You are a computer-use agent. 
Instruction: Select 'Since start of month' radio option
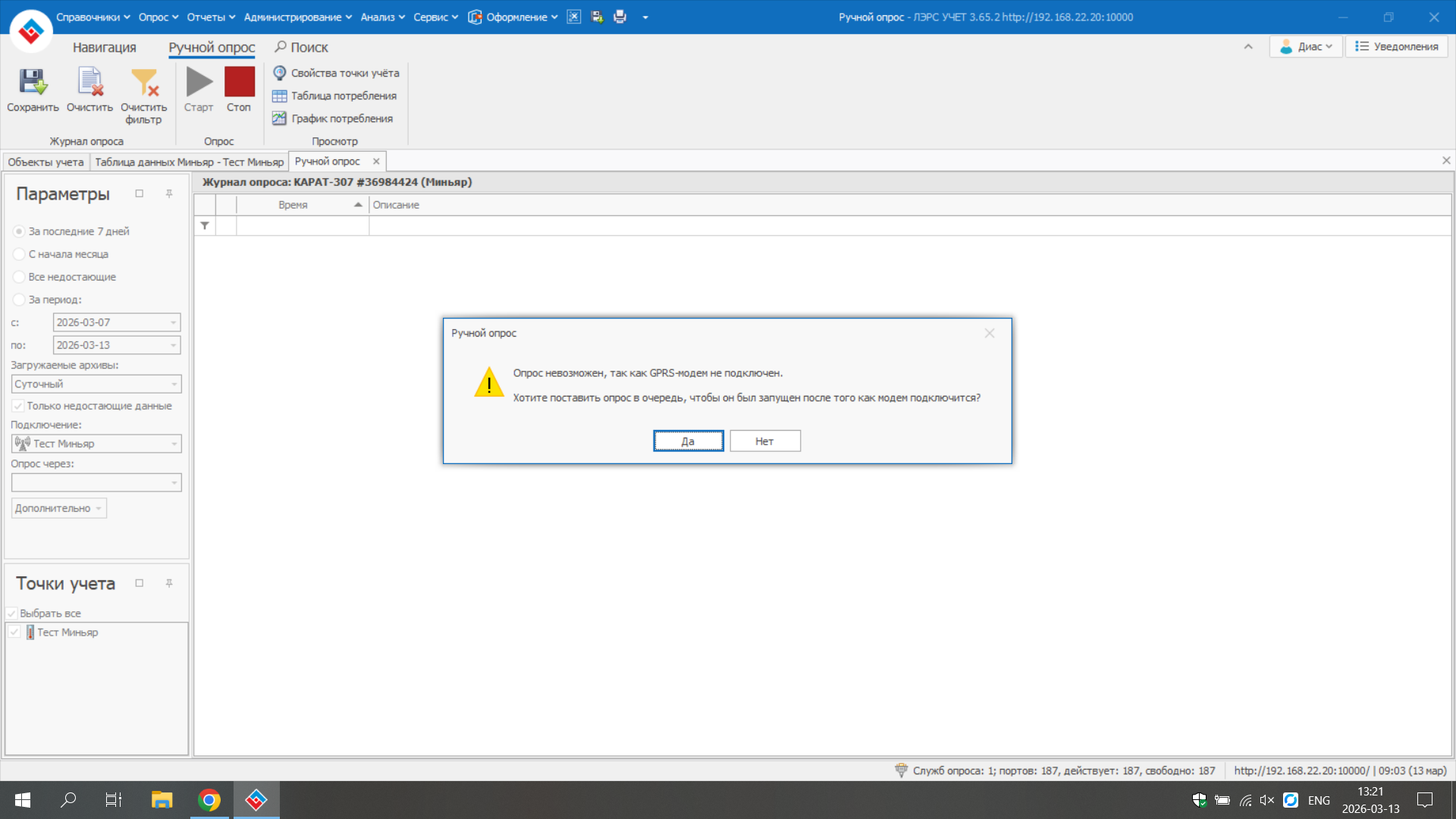point(20,254)
